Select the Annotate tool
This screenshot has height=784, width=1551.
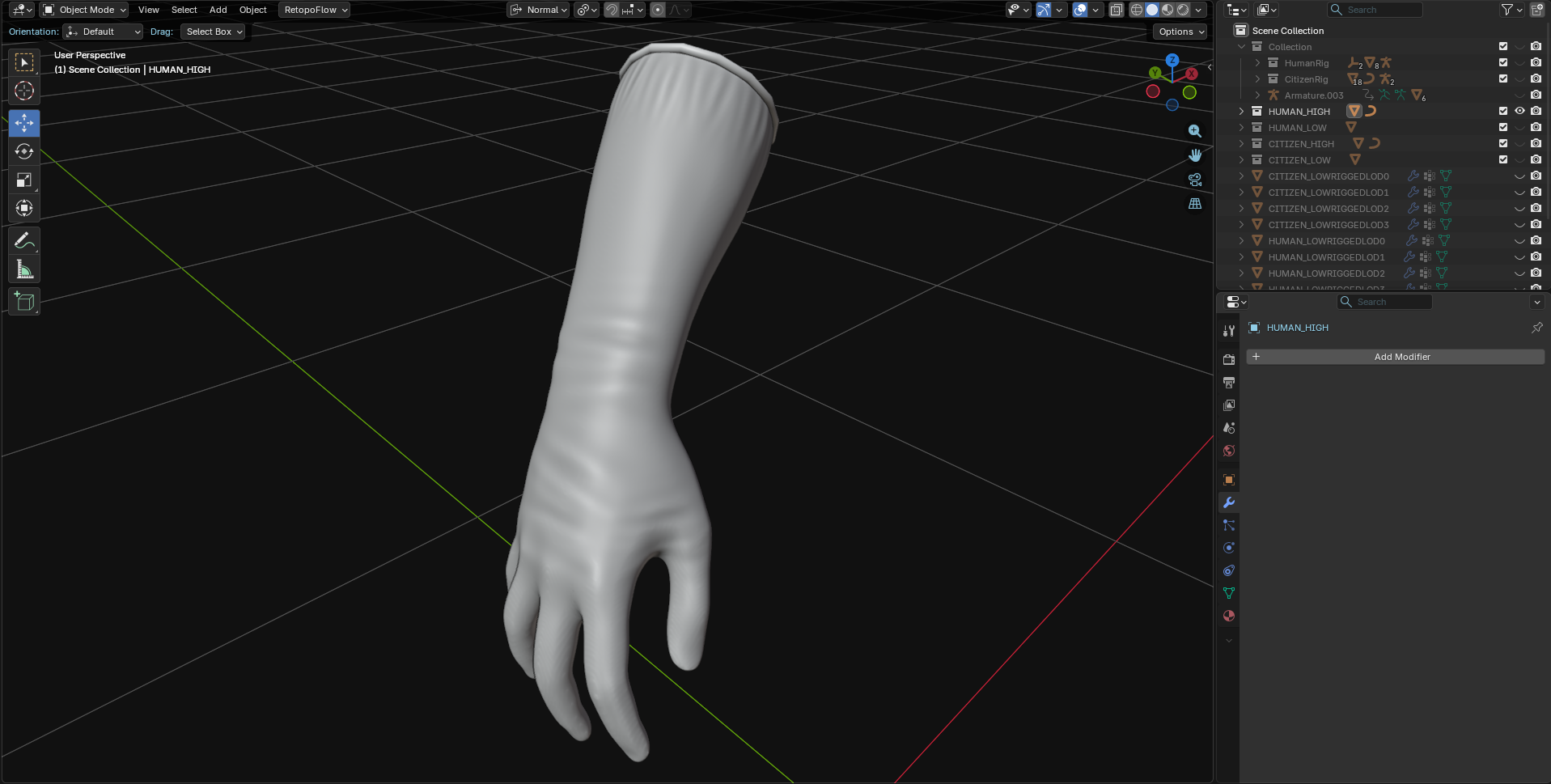click(24, 241)
